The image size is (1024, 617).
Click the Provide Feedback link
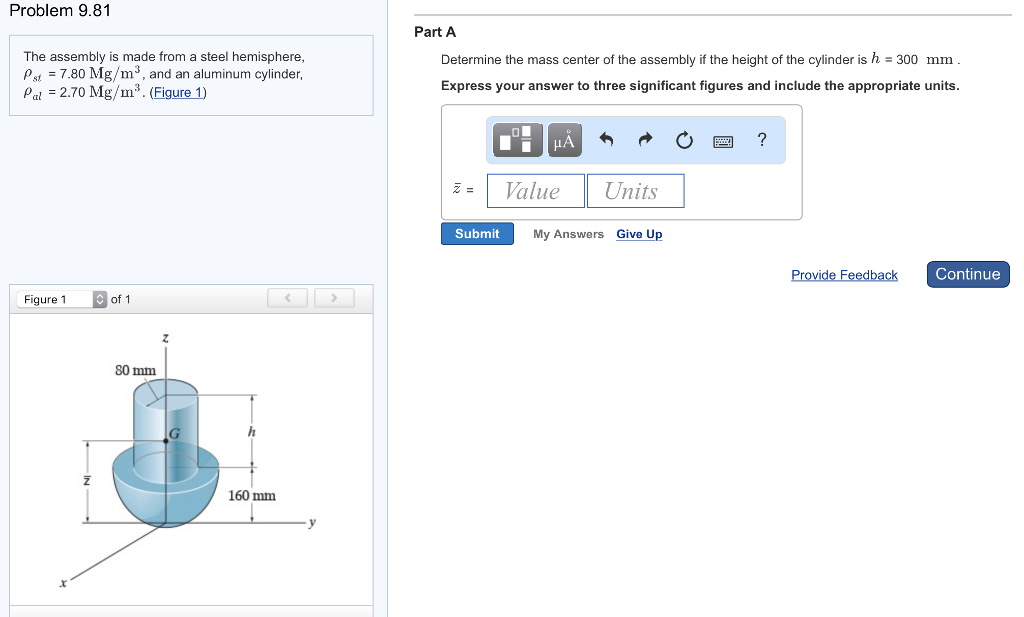(x=844, y=274)
